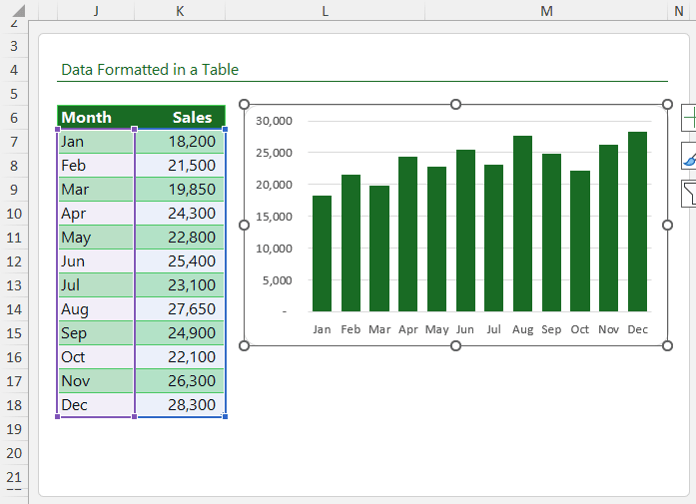Select the 23,100 sales cell
Screen dimensions: 696x504
point(180,285)
